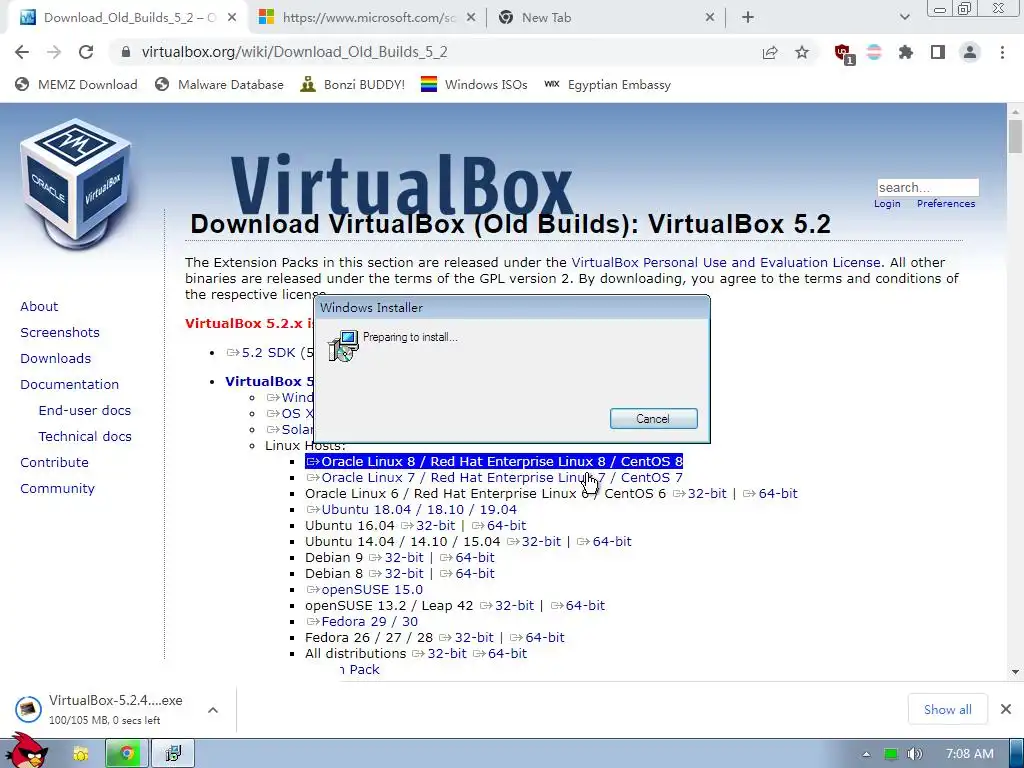Click the share page icon in address bar
Viewport: 1024px width, 768px height.
[x=770, y=52]
